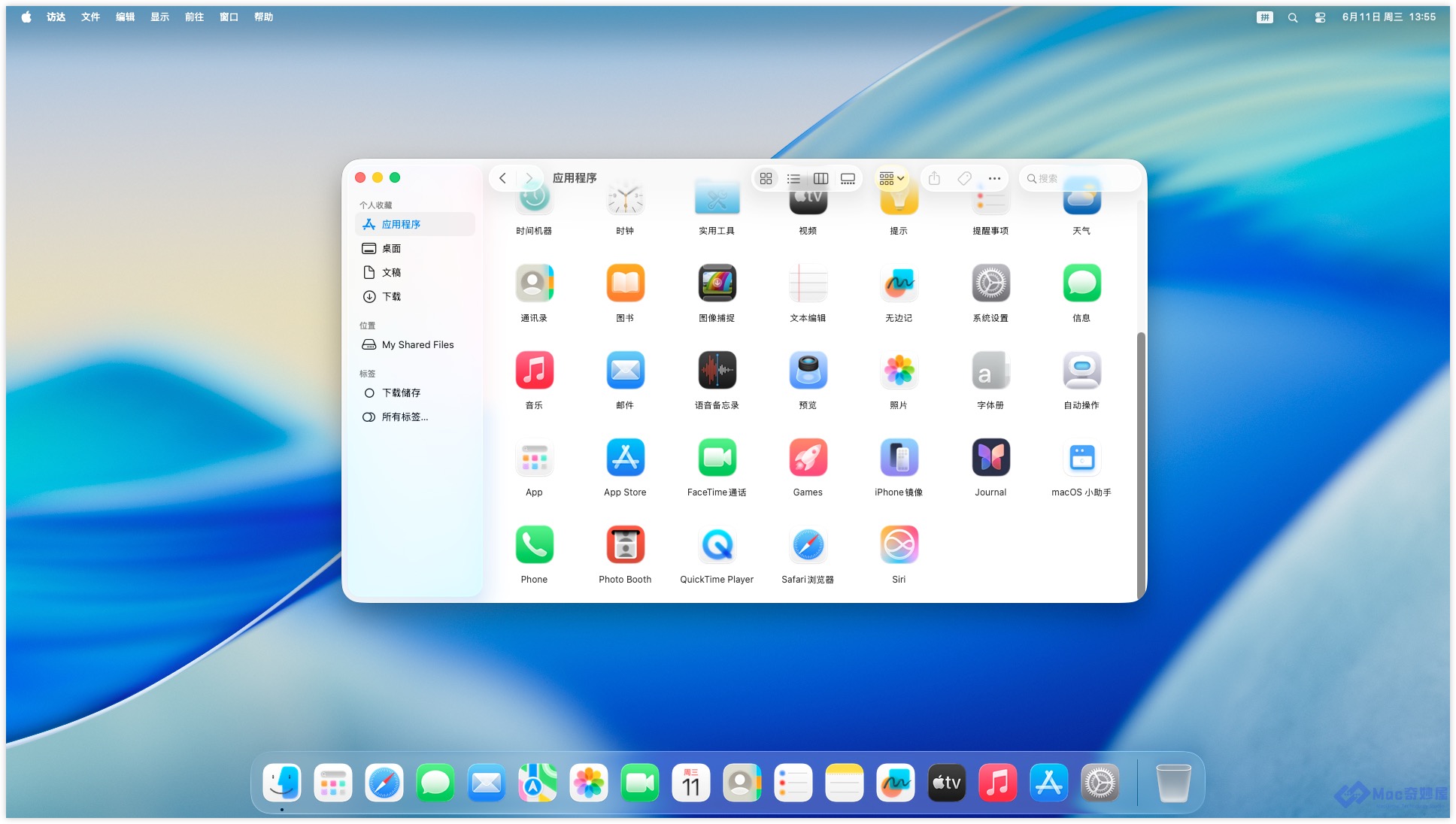Select the Games app icon
Image resolution: width=1456 pixels, height=824 pixels.
tap(808, 458)
